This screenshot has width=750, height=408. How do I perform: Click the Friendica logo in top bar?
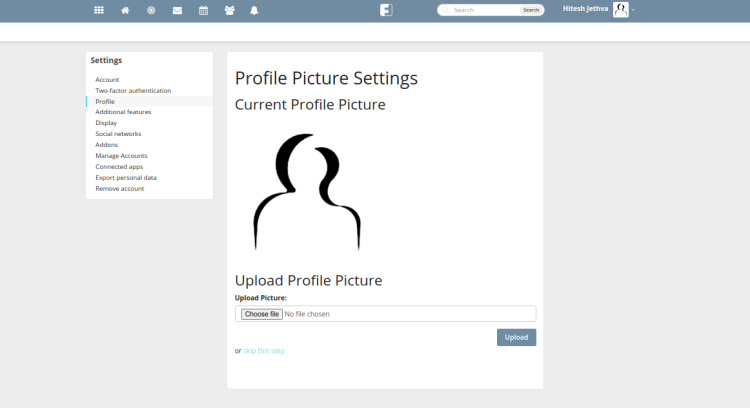(x=386, y=10)
